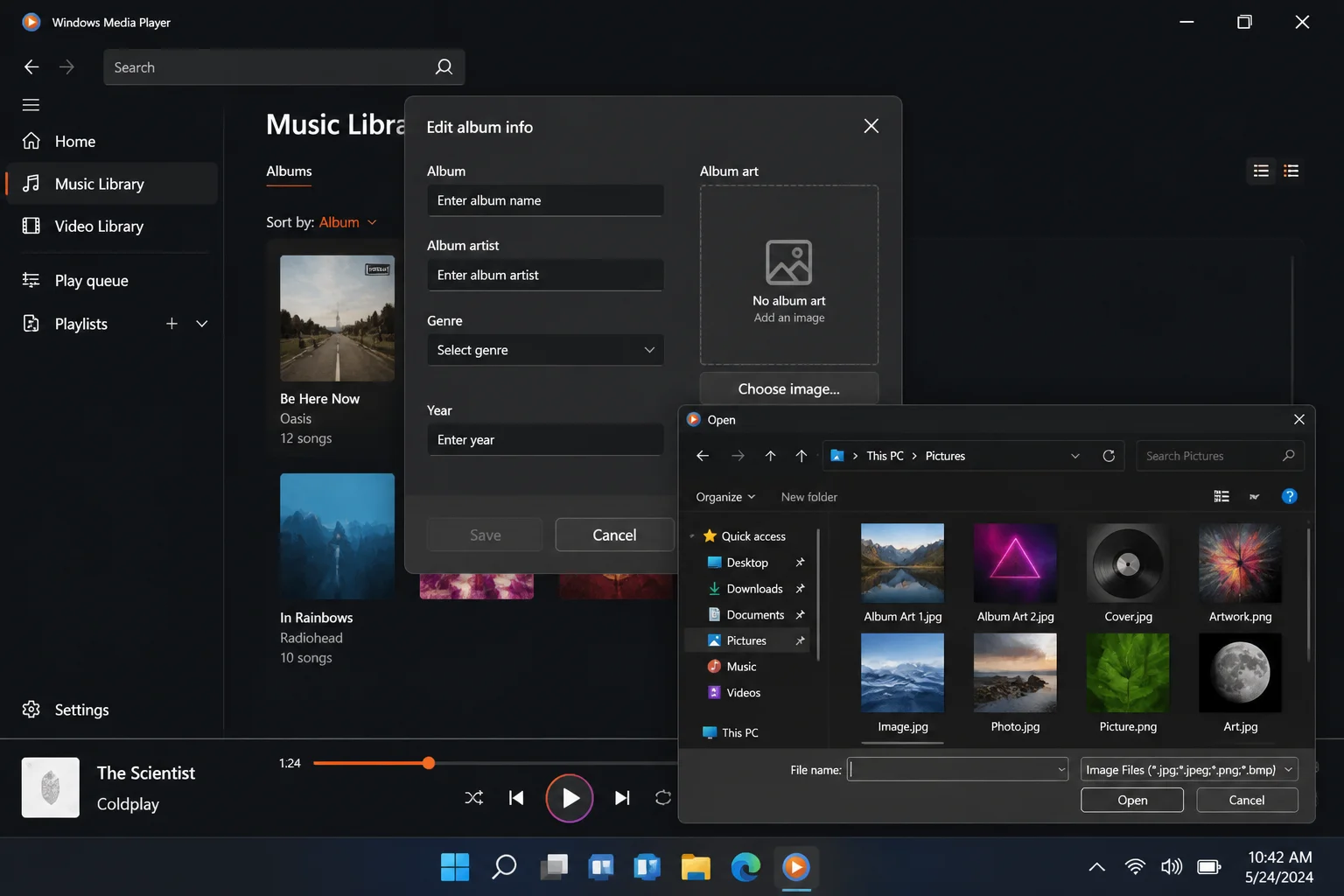Toggle repeat playback
1344x896 pixels.
click(x=663, y=797)
